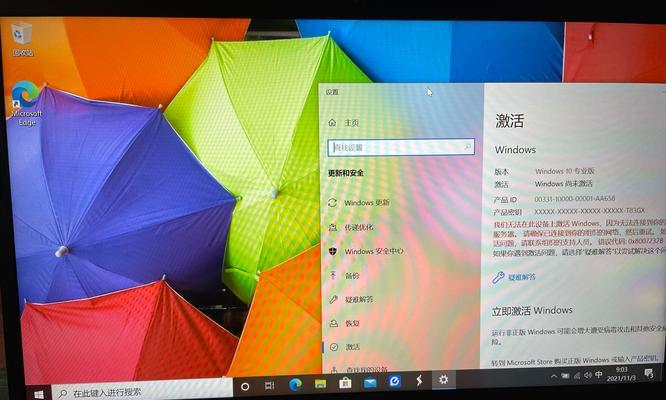The height and width of the screenshot is (400, 666).
Task: Launch Edge from the taskbar
Action: point(295,384)
